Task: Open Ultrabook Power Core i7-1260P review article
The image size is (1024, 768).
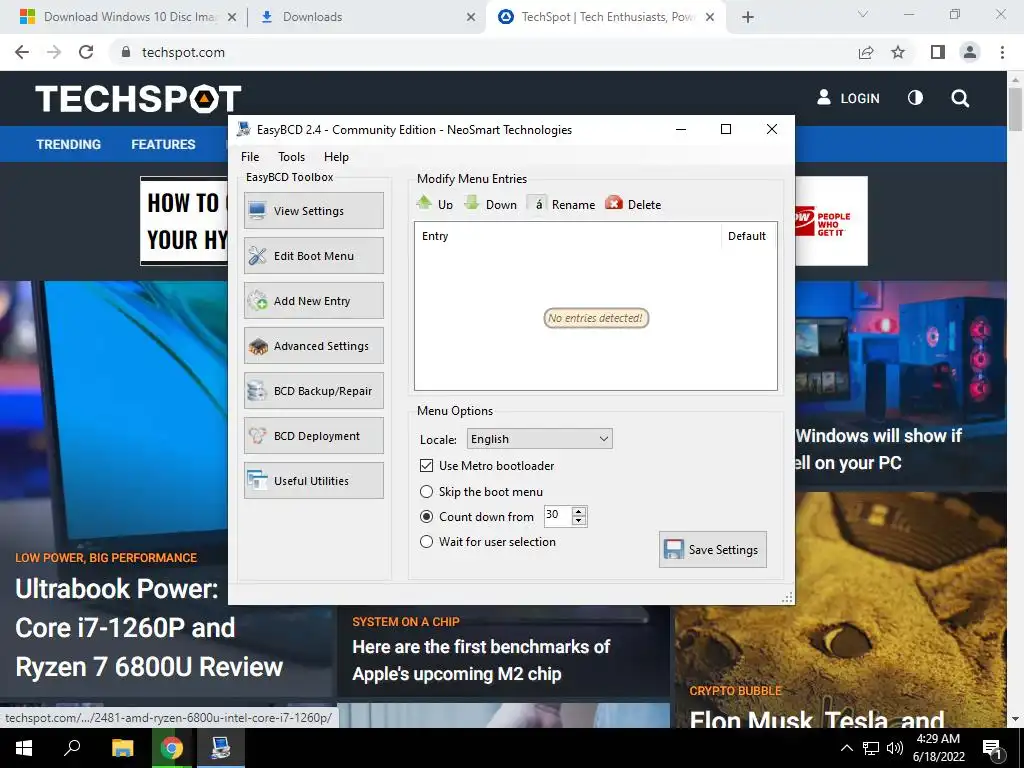Action: pyautogui.click(x=149, y=628)
